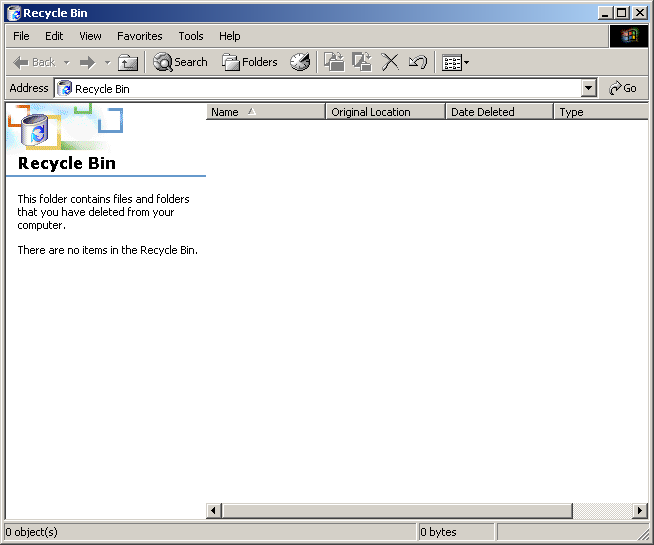This screenshot has height=545, width=654.
Task: Click the Up folder toolbar icon
Action: click(x=128, y=62)
